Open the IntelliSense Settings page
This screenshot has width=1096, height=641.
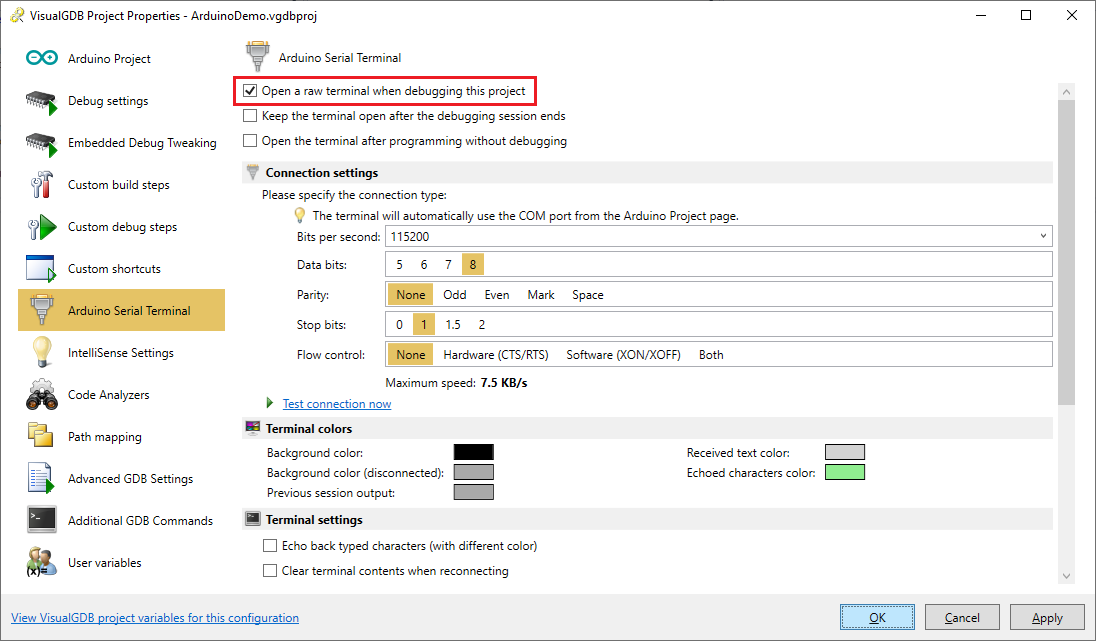pos(122,352)
